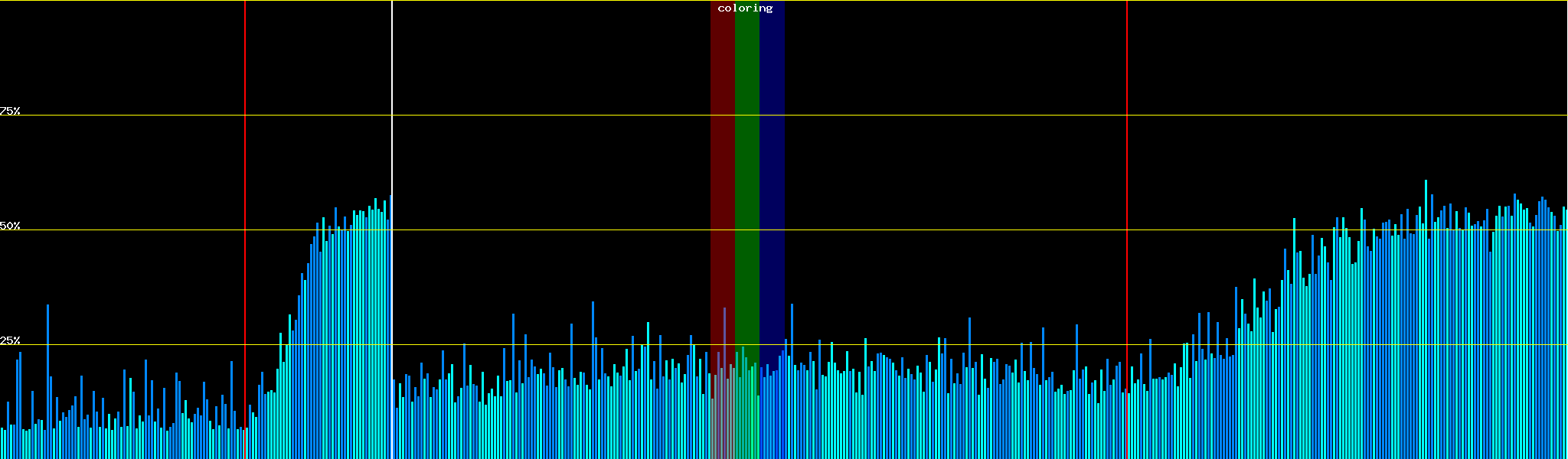Click the 50% axis label
The image size is (1568, 459).
click(10, 226)
